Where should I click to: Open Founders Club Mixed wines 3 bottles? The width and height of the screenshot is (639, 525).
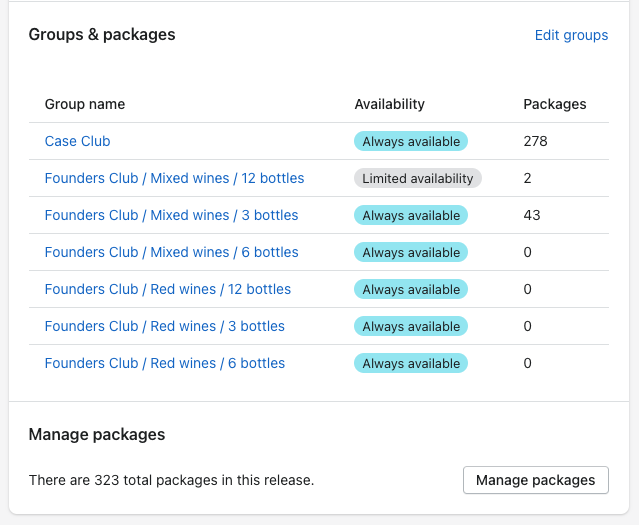(171, 215)
